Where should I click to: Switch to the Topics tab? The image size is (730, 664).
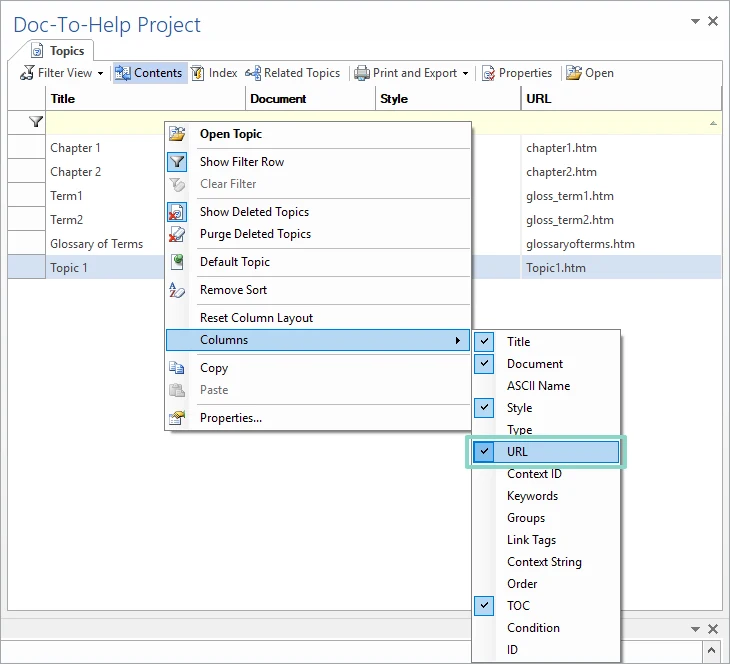click(x=58, y=51)
